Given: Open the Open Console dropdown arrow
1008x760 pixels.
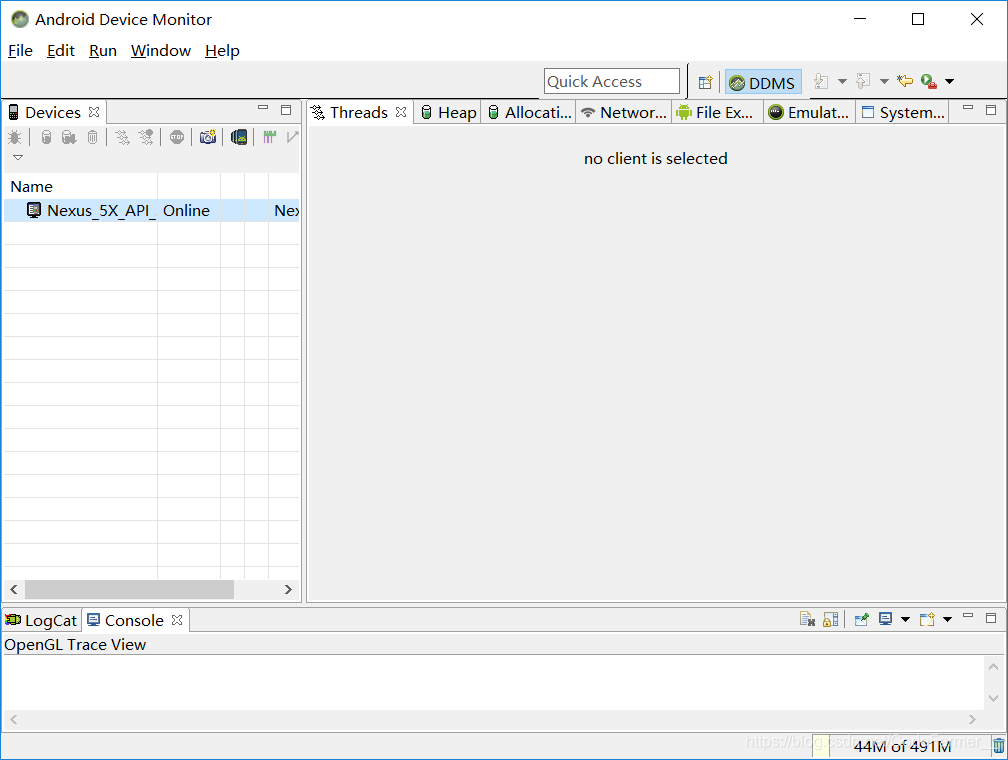Looking at the screenshot, I should [947, 619].
